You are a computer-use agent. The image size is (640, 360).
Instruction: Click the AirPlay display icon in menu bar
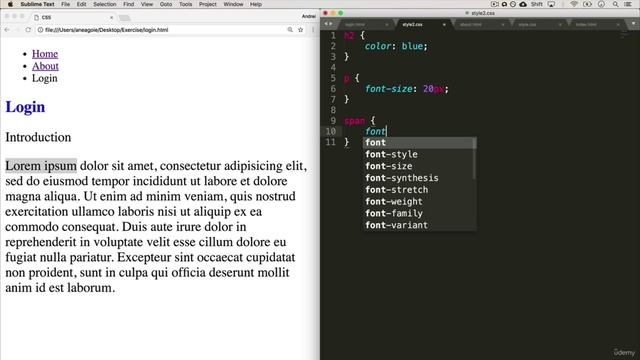[551, 4]
